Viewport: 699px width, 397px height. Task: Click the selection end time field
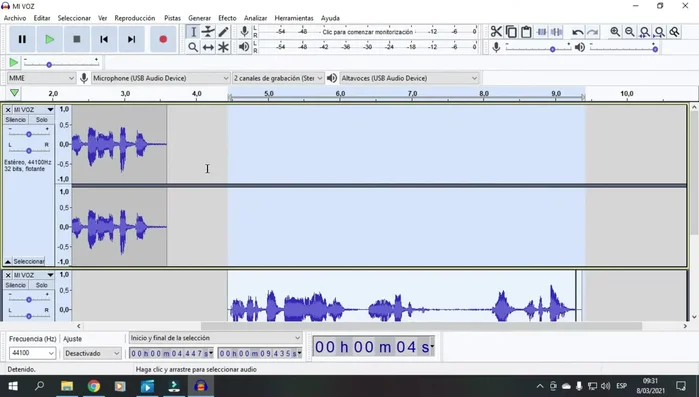pyautogui.click(x=260, y=353)
